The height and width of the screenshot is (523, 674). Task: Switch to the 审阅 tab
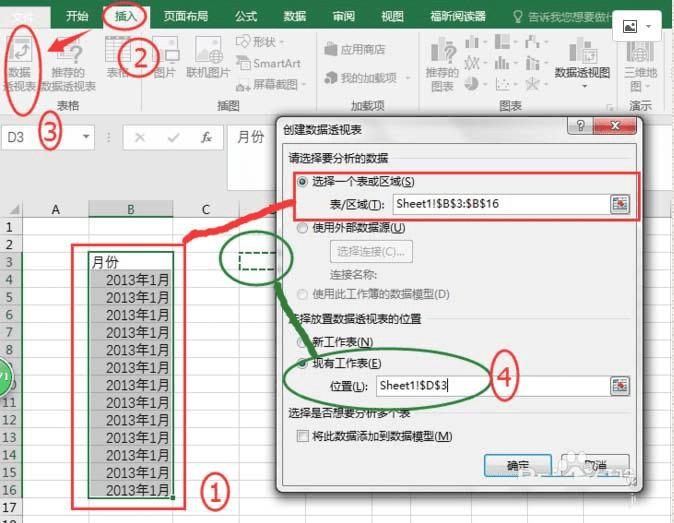click(x=343, y=16)
